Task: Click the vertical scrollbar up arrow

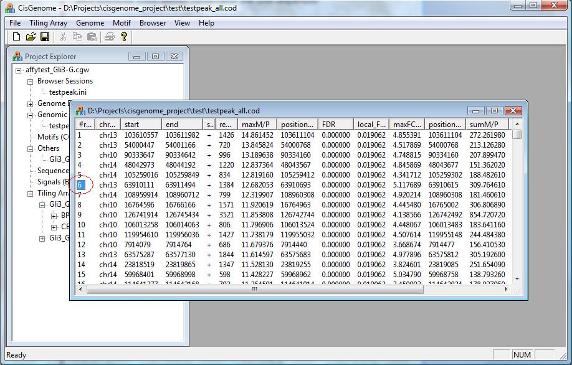Action: [517, 124]
